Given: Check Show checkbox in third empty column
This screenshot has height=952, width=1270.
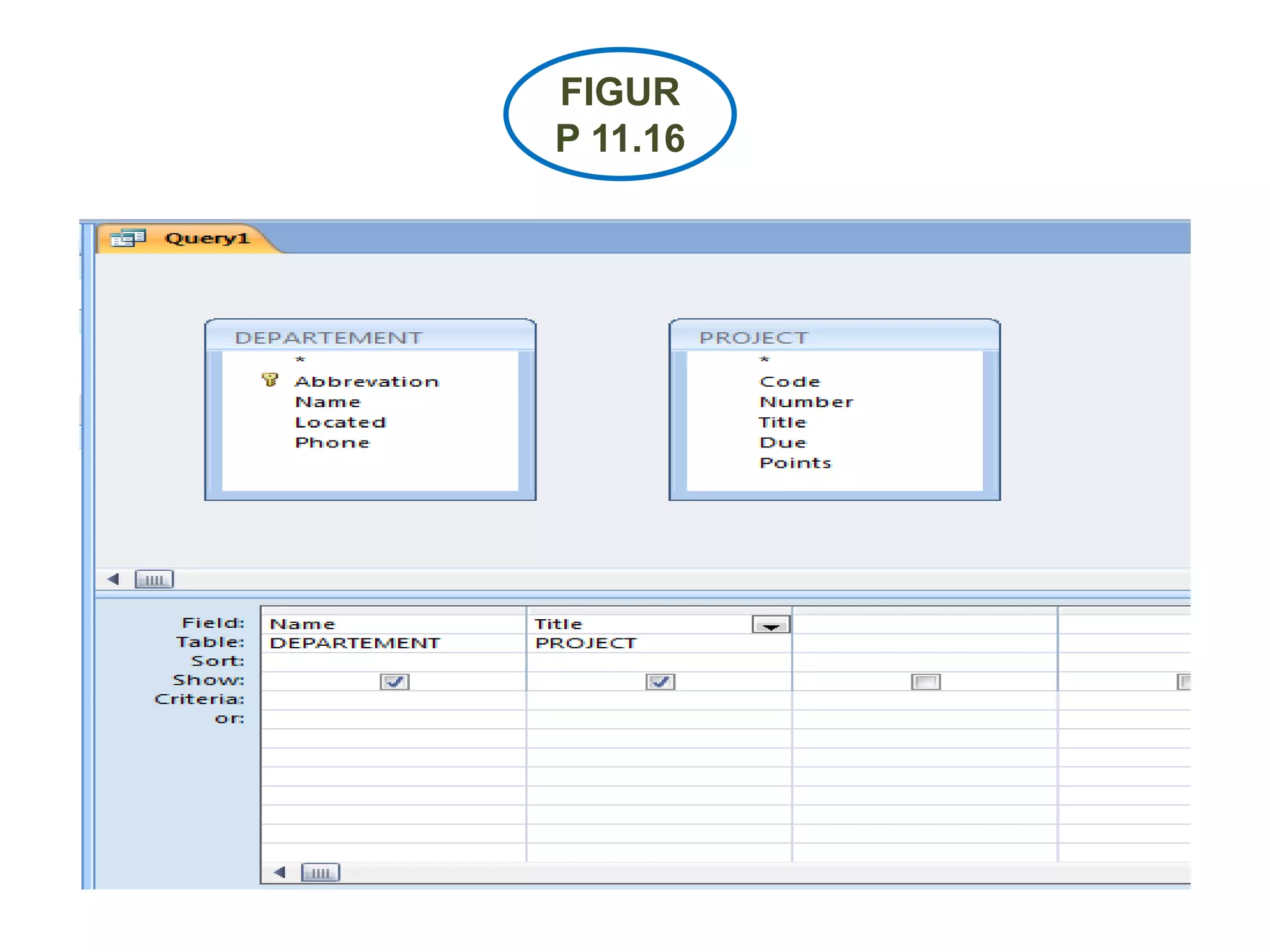Looking at the screenshot, I should click(x=925, y=682).
